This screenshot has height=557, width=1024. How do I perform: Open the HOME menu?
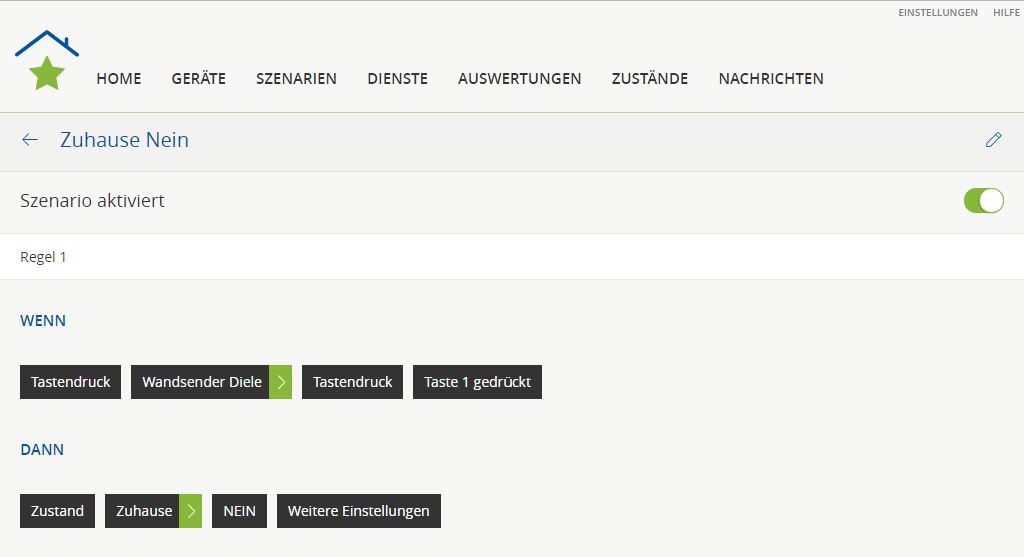[x=119, y=78]
